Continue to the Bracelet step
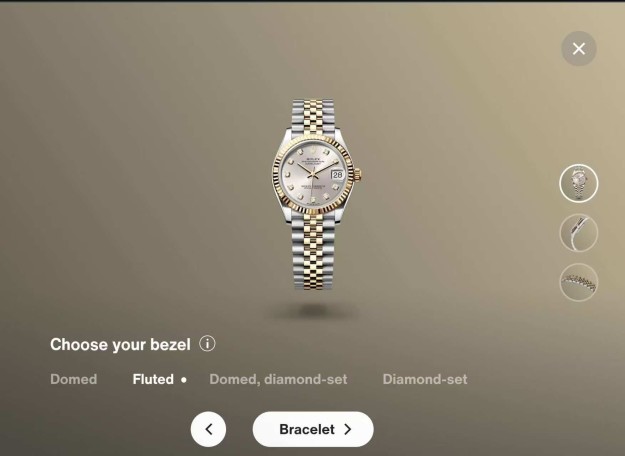 pos(313,429)
